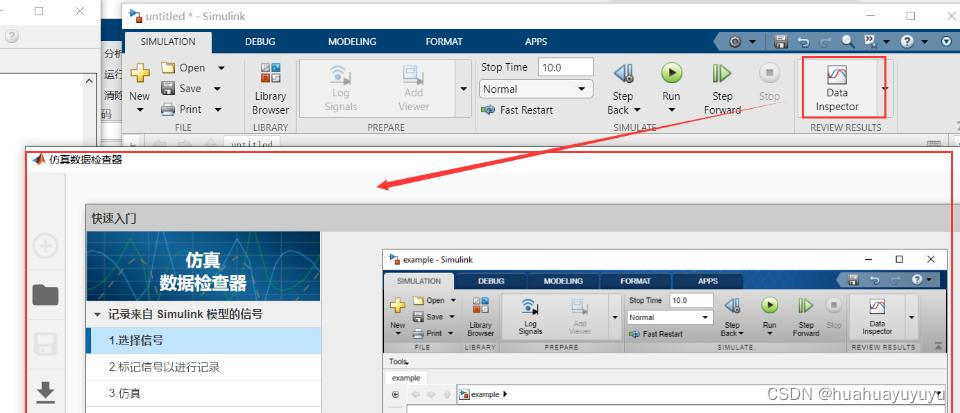Expand the REVIEW RESULTS gallery arrow beside Data Inspector
The height and width of the screenshot is (413, 960).
click(x=885, y=89)
